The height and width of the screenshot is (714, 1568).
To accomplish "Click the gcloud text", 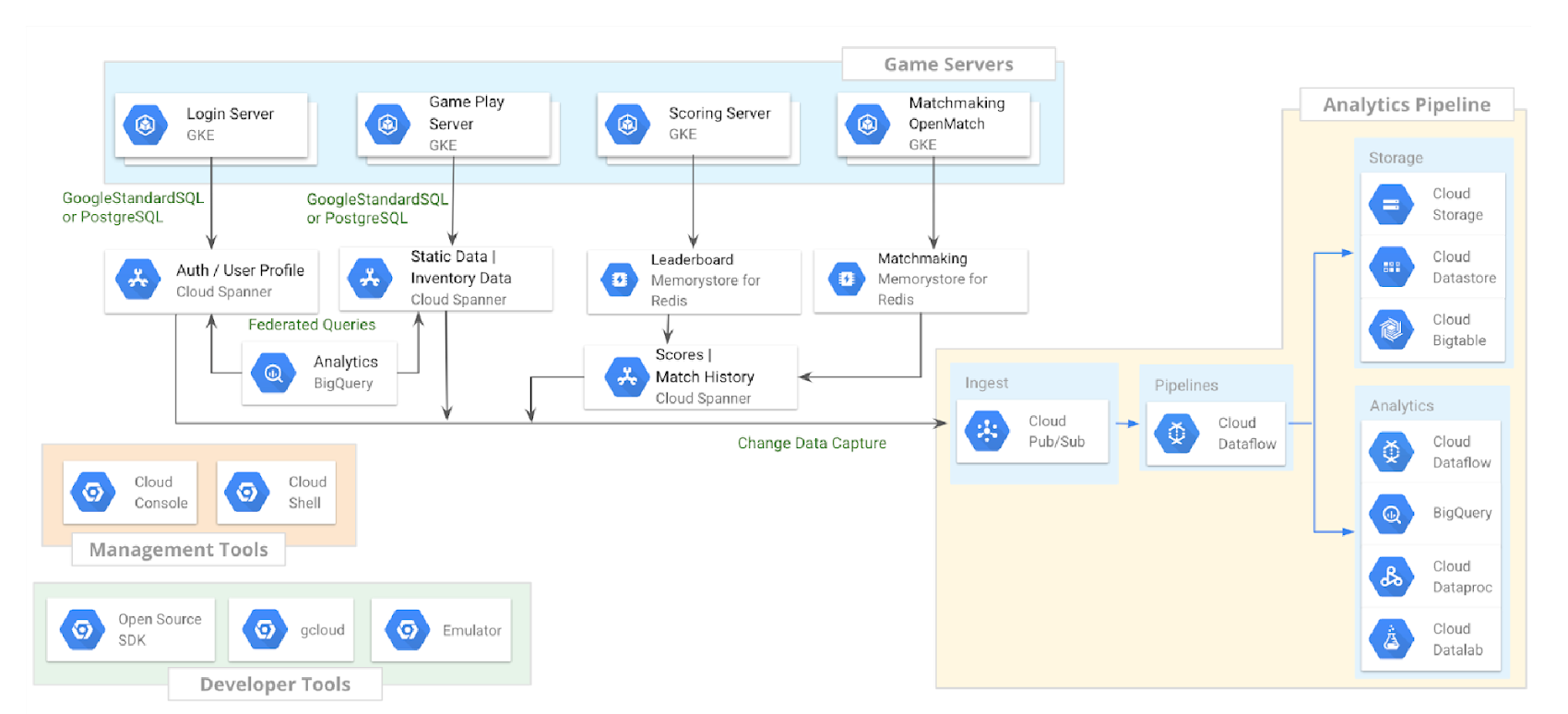I will (x=322, y=630).
